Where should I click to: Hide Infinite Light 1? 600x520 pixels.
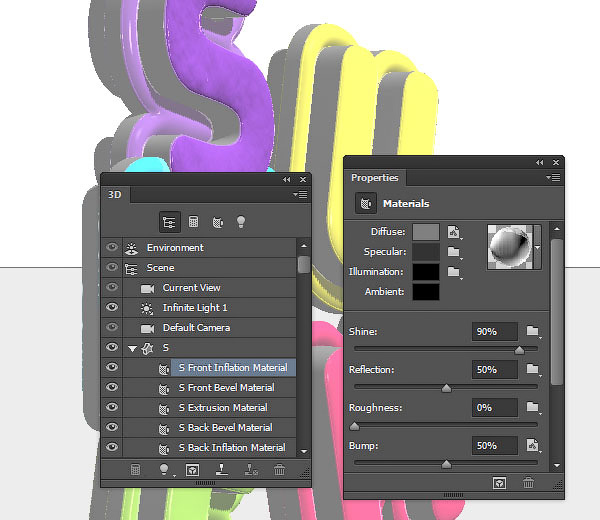(x=112, y=307)
